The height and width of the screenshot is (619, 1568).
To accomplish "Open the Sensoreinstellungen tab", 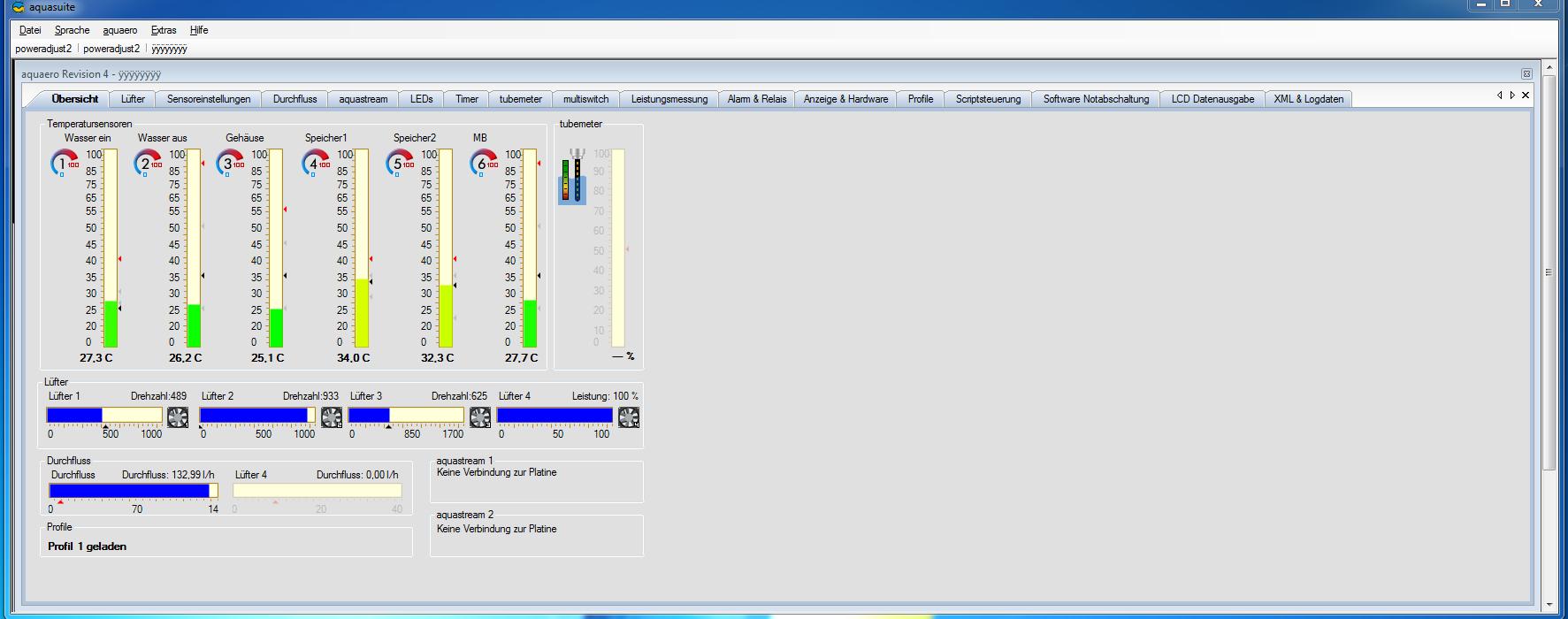I will (x=209, y=99).
